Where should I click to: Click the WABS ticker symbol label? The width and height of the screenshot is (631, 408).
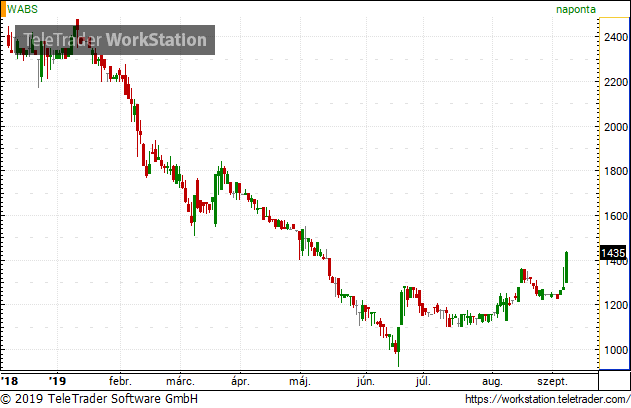(x=23, y=9)
